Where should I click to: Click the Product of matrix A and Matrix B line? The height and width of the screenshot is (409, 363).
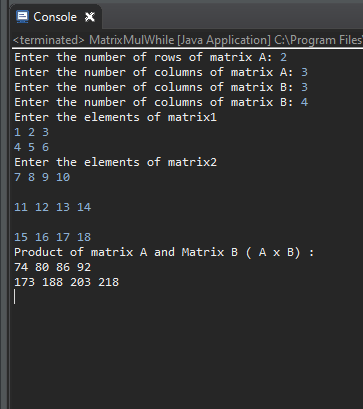(164, 252)
